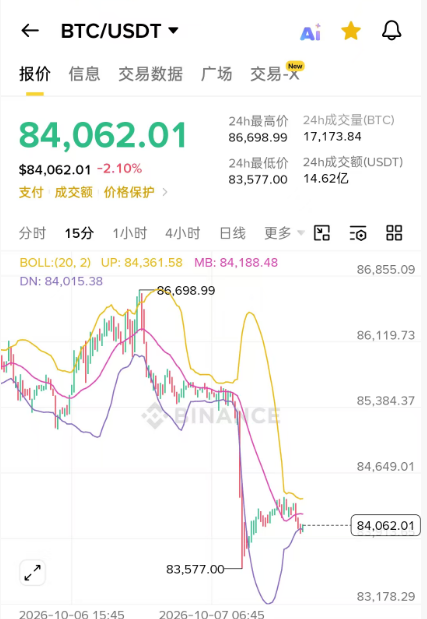Open the chart drawing tools icon

pyautogui.click(x=322, y=233)
